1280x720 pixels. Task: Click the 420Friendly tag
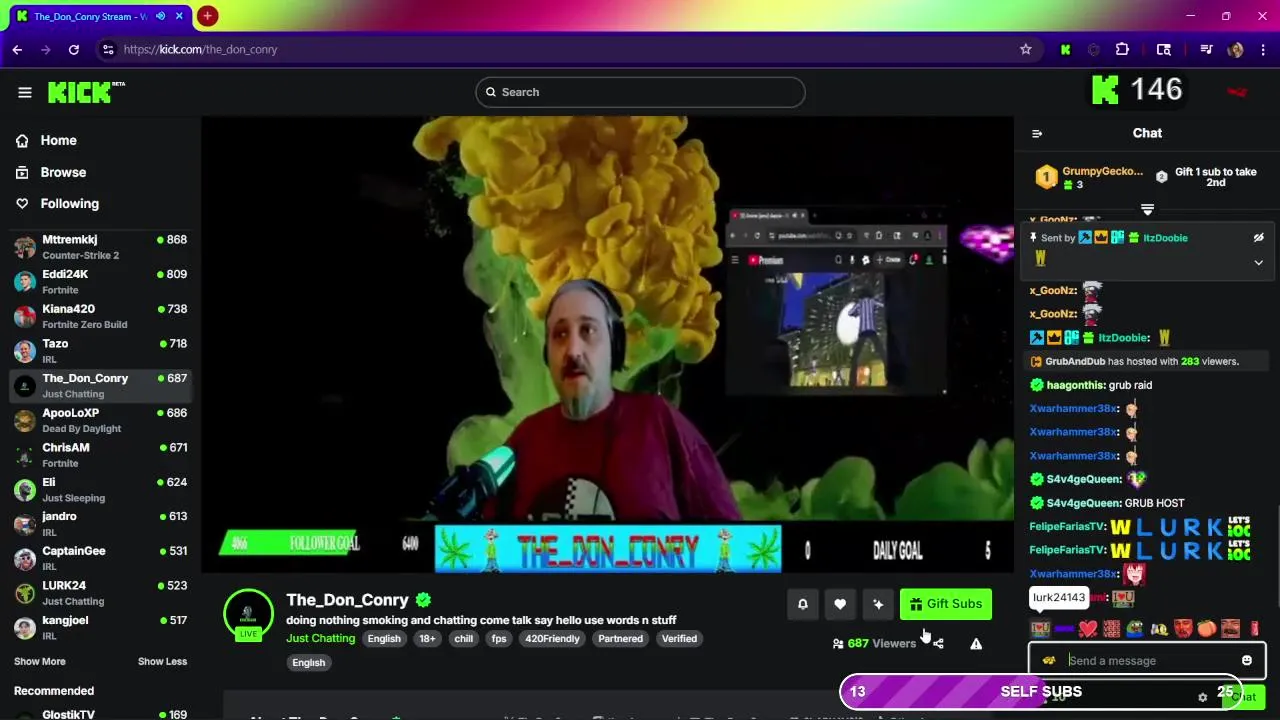click(x=552, y=639)
